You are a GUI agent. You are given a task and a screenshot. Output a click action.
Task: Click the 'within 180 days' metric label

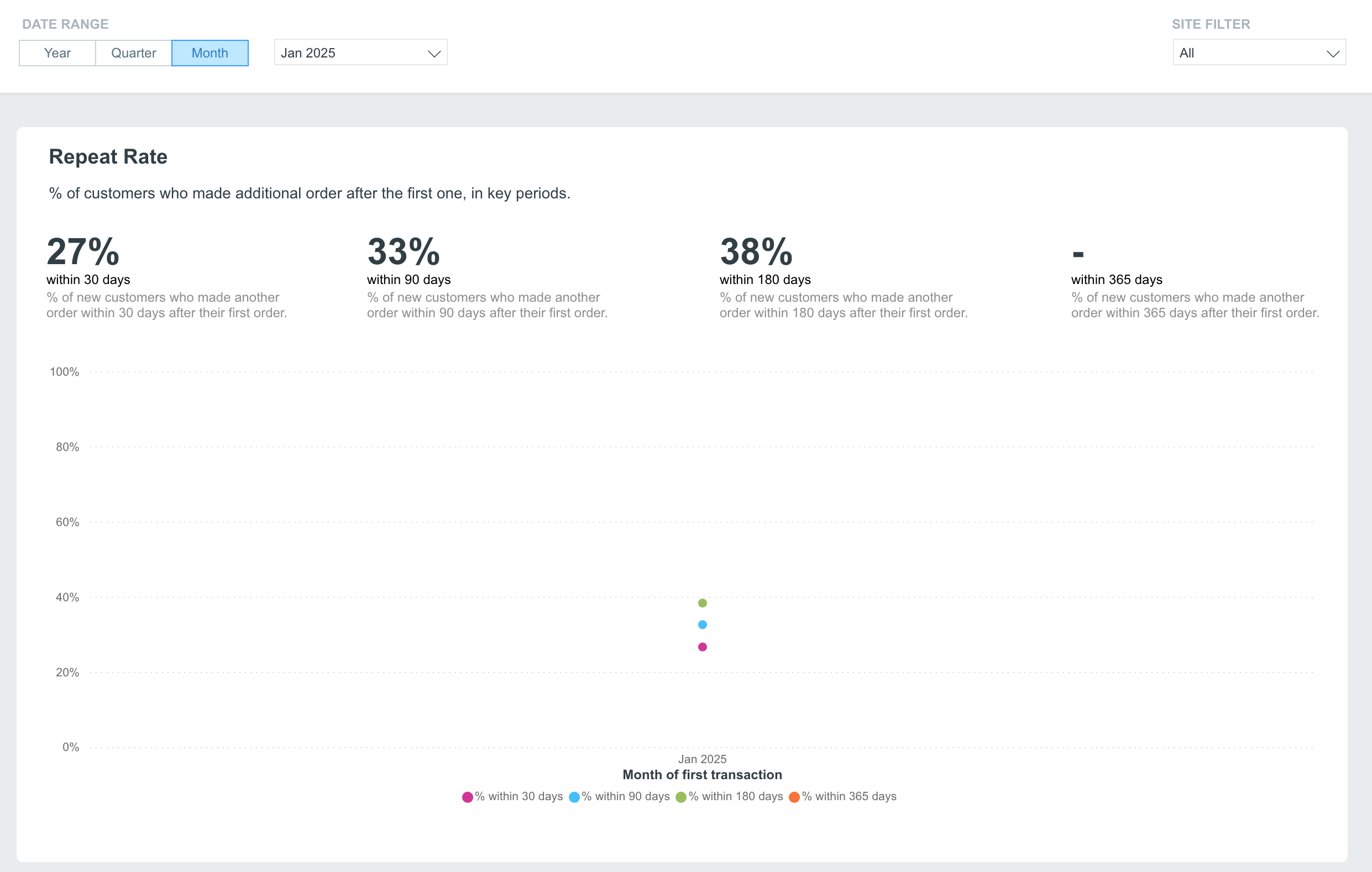click(765, 280)
